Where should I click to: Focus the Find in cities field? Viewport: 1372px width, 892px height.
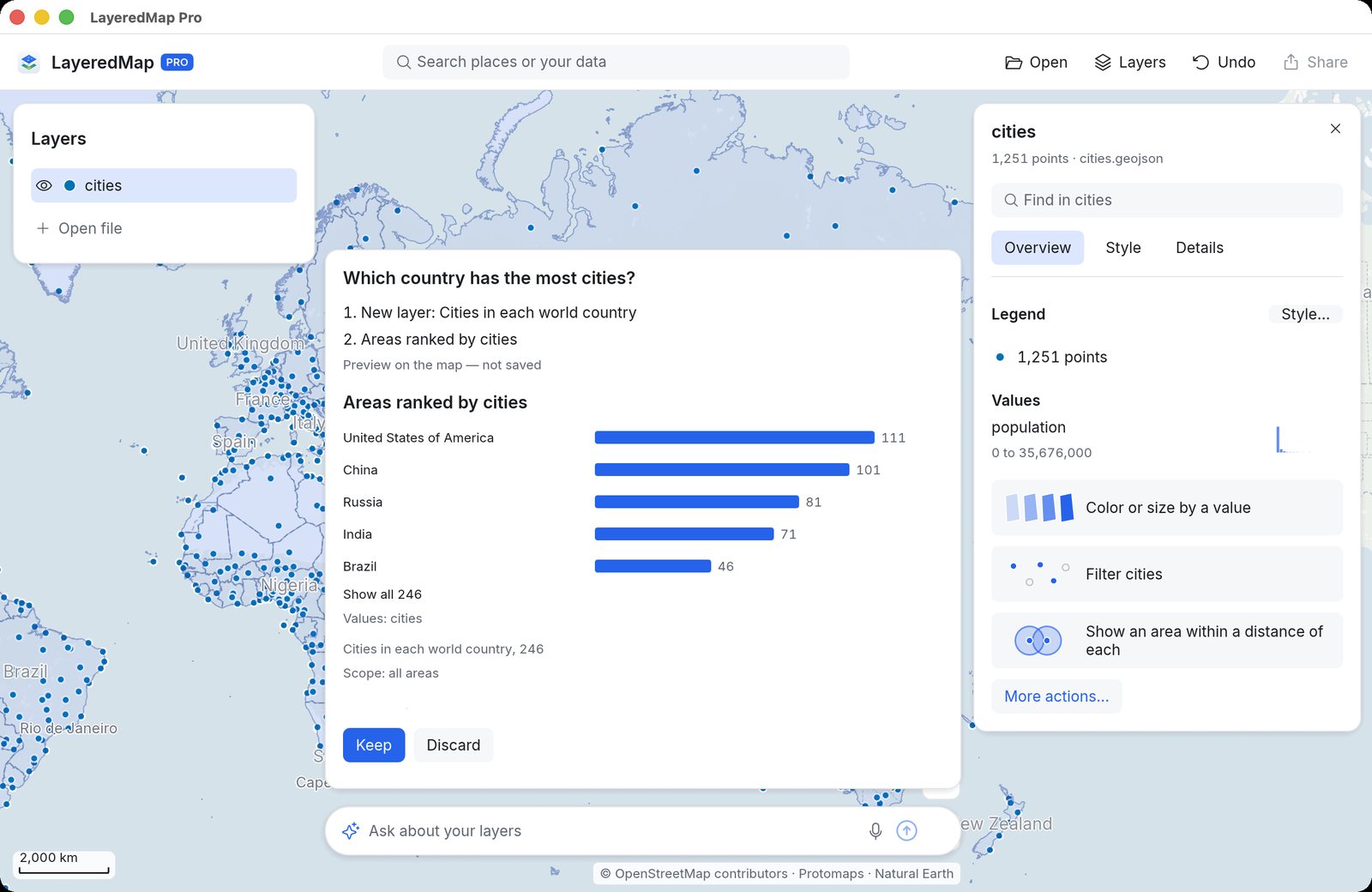click(x=1167, y=200)
